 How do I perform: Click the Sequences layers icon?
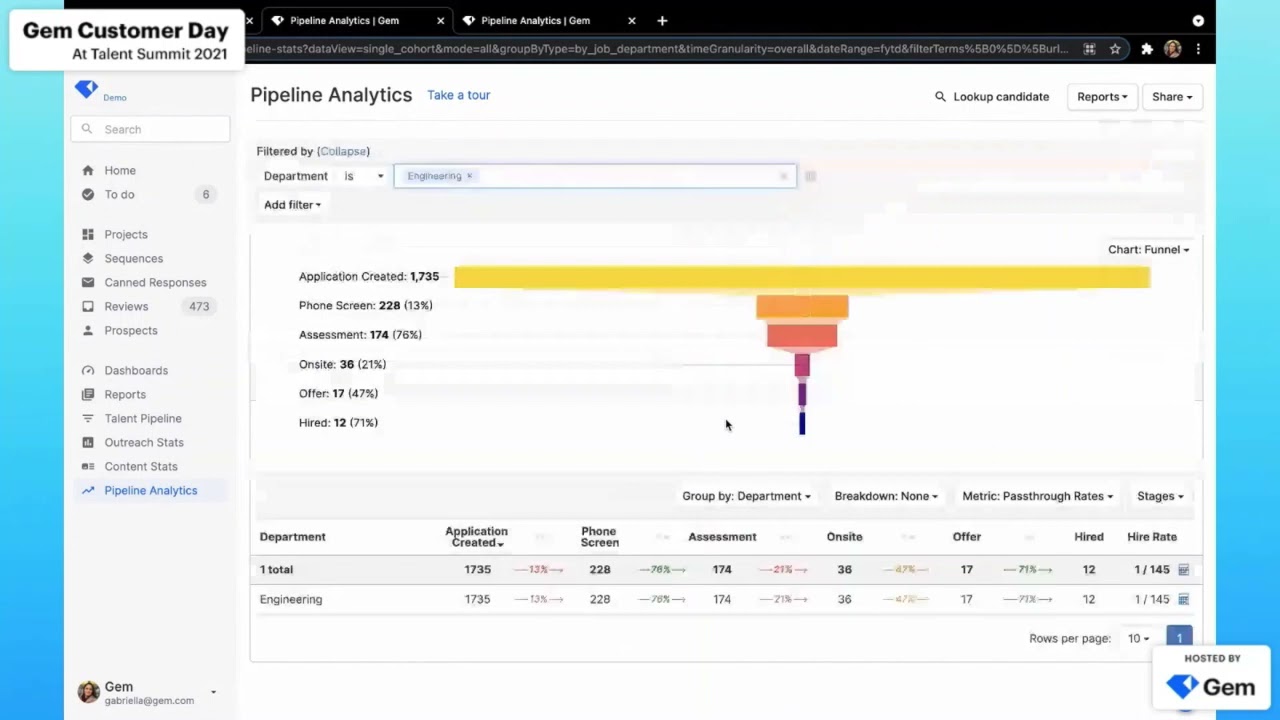[88, 258]
